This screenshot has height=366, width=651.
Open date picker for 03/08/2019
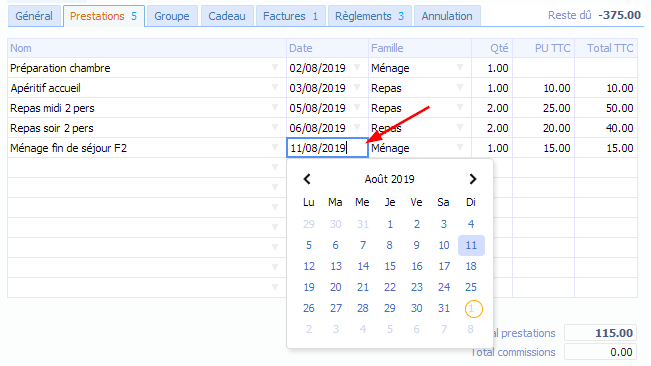[357, 88]
